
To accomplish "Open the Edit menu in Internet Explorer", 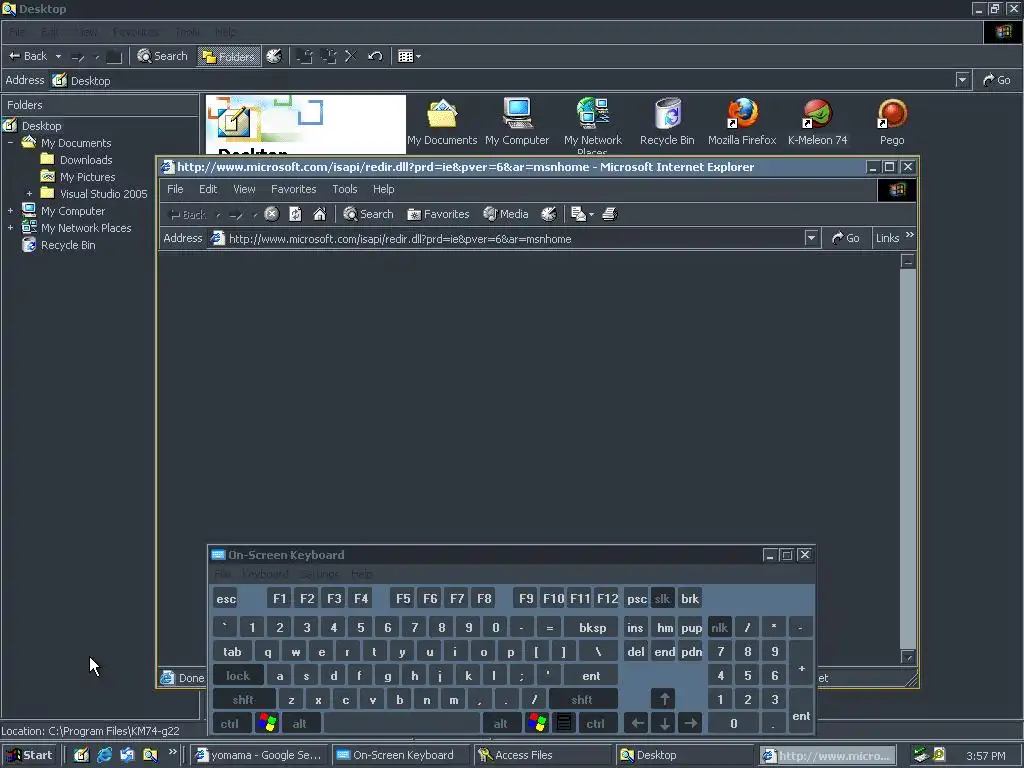I will coord(208,189).
